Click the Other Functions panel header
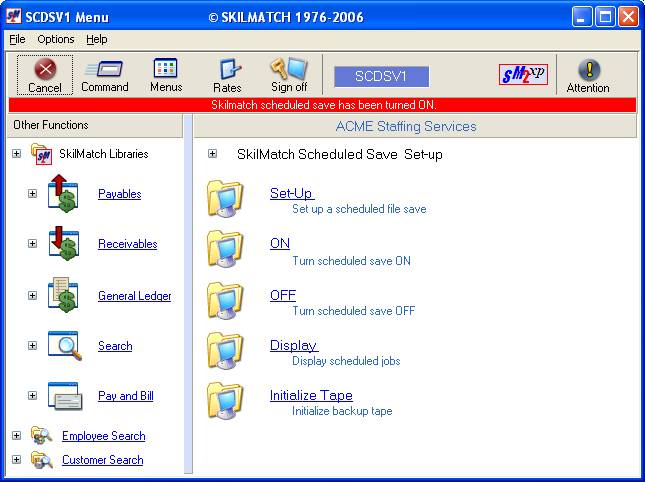The image size is (645, 482). (95, 125)
